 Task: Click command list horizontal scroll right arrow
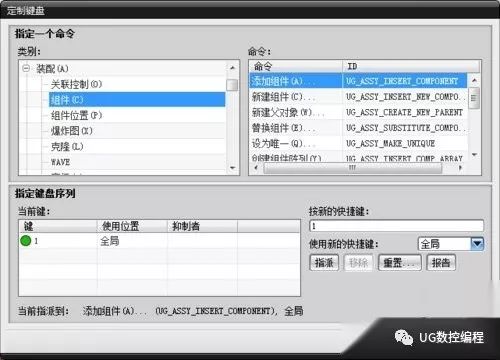click(x=461, y=168)
